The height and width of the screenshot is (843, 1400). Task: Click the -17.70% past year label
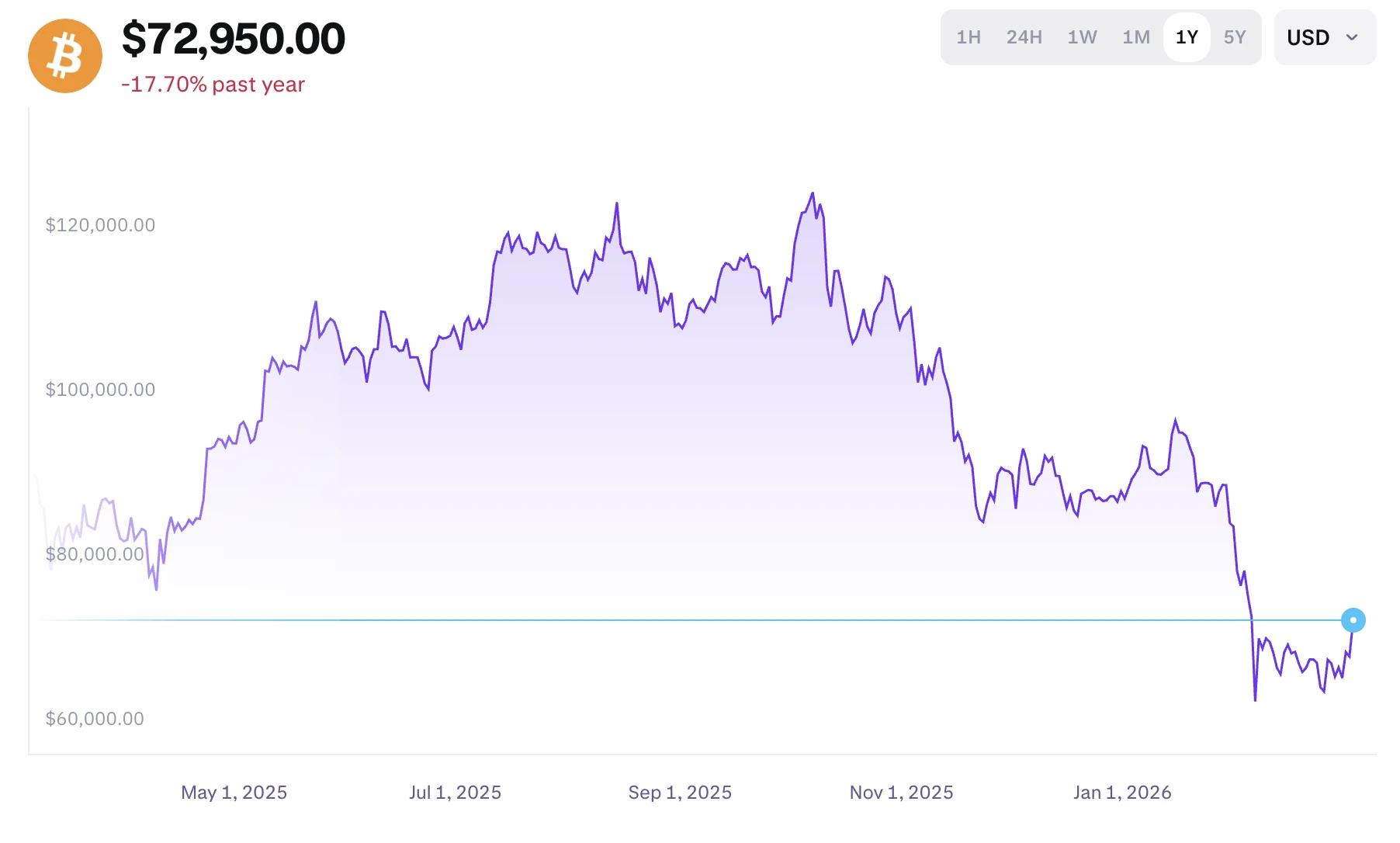pyautogui.click(x=213, y=85)
